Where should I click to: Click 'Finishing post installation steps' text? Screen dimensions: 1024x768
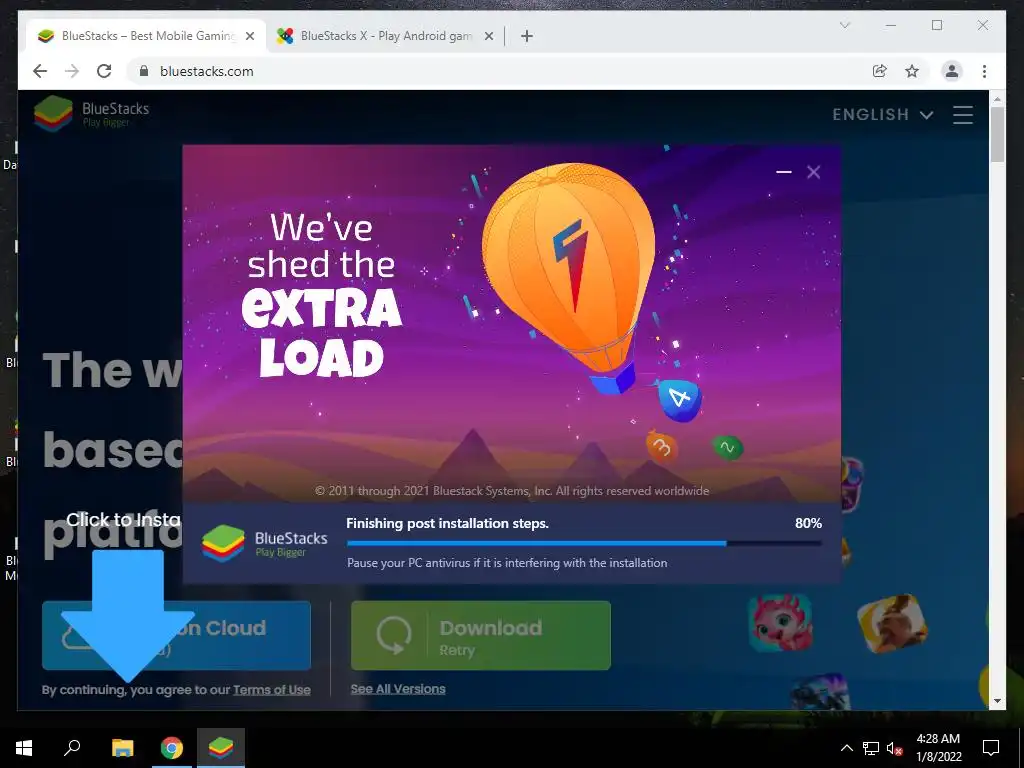(x=447, y=523)
